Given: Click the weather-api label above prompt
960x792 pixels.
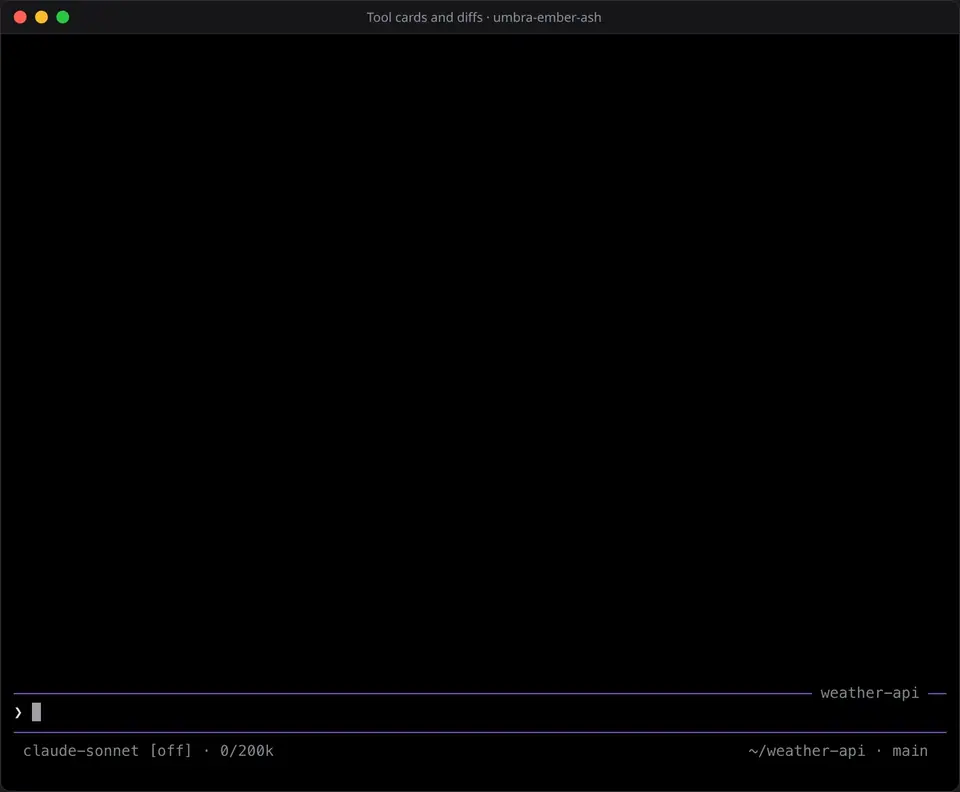Looking at the screenshot, I should pyautogui.click(x=869, y=693).
